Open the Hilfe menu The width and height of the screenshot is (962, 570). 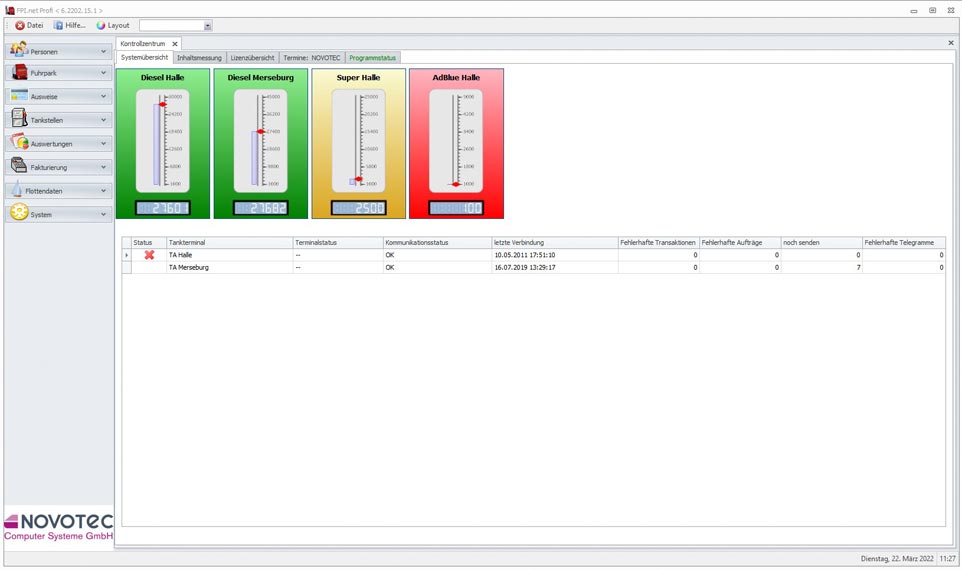[69, 25]
